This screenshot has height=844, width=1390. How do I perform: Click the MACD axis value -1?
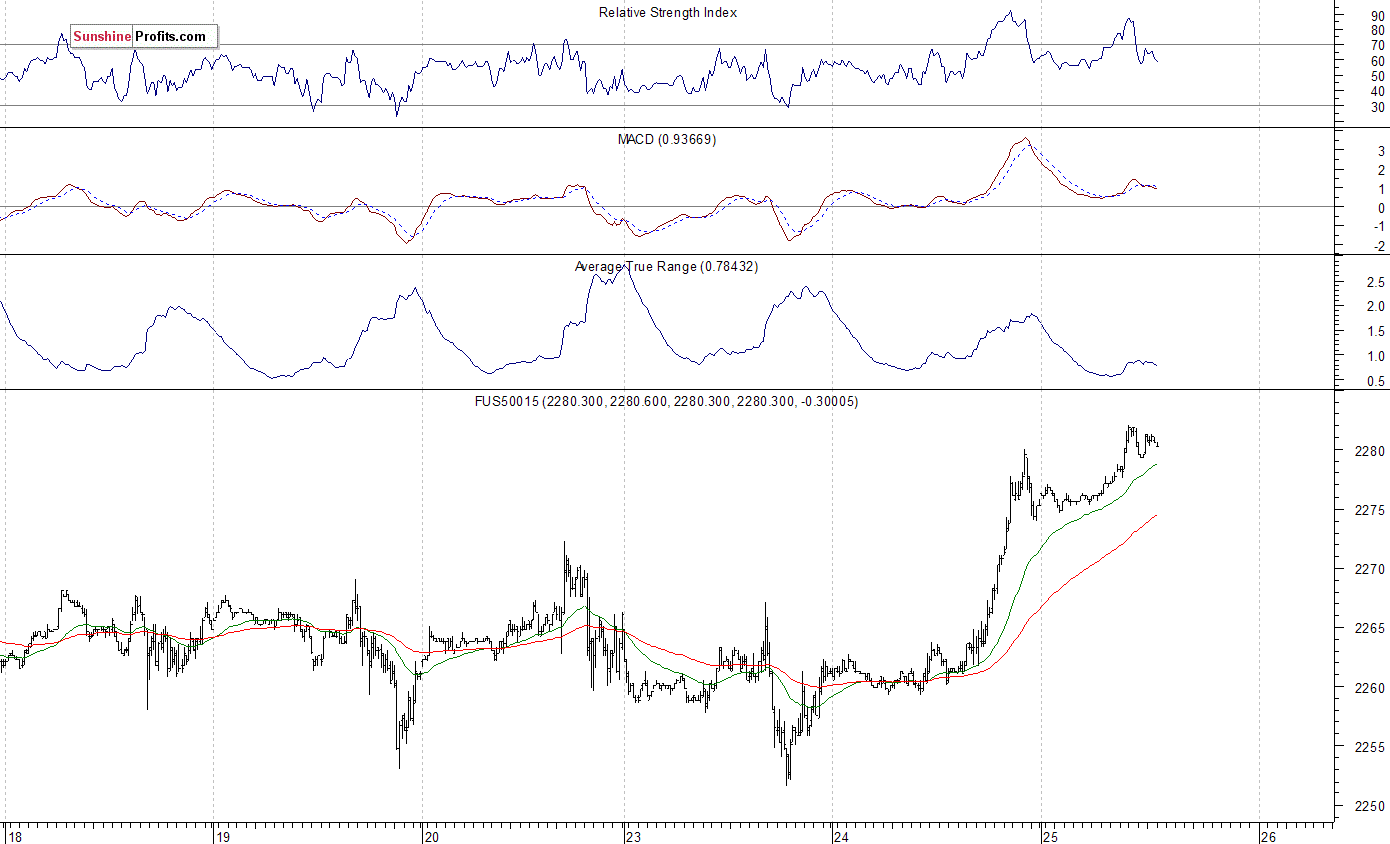pos(1378,227)
